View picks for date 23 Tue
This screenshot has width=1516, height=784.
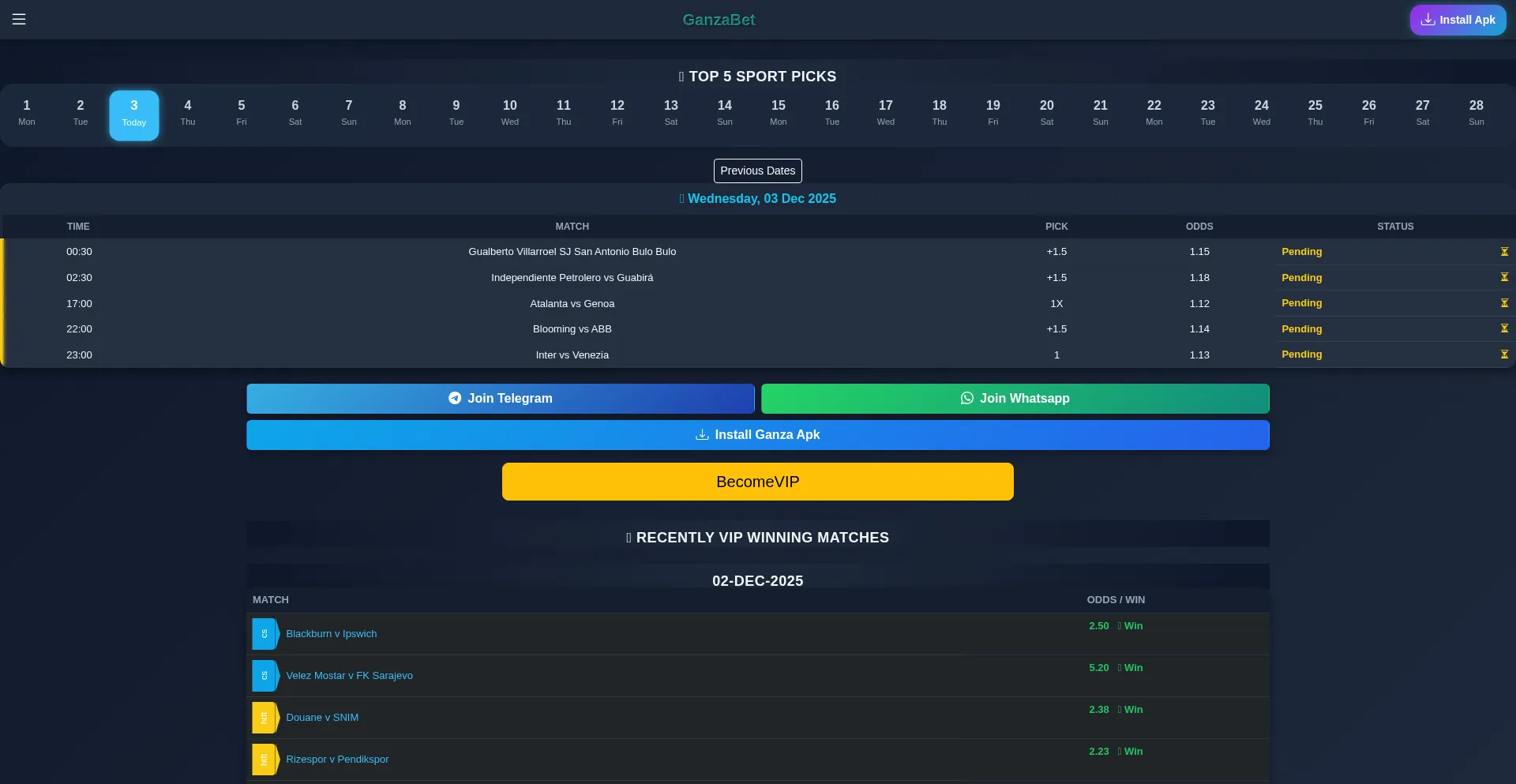pyautogui.click(x=1208, y=112)
